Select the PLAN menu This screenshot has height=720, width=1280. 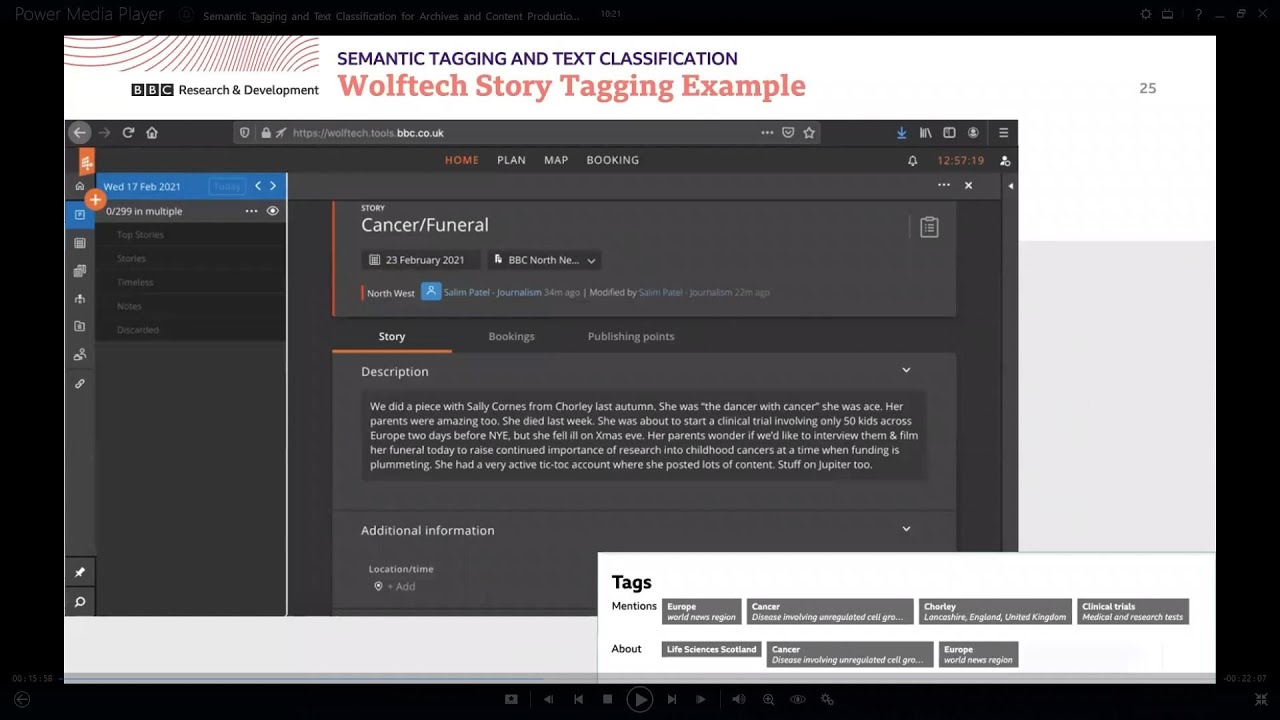pyautogui.click(x=511, y=160)
